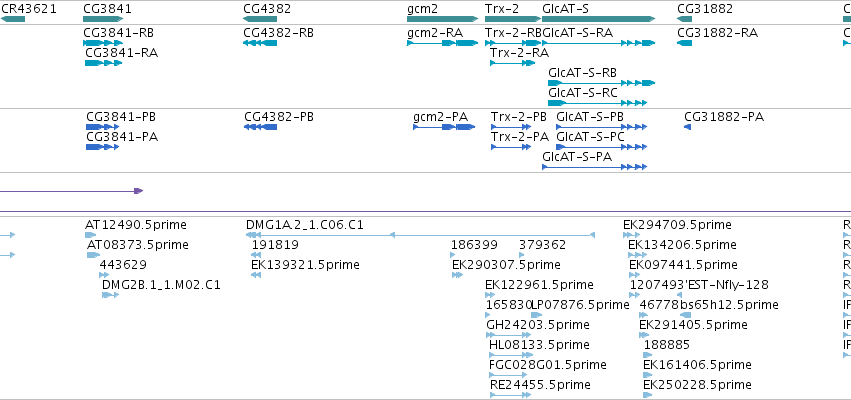Select transcript GlcAT-S-RB

(x=582, y=73)
